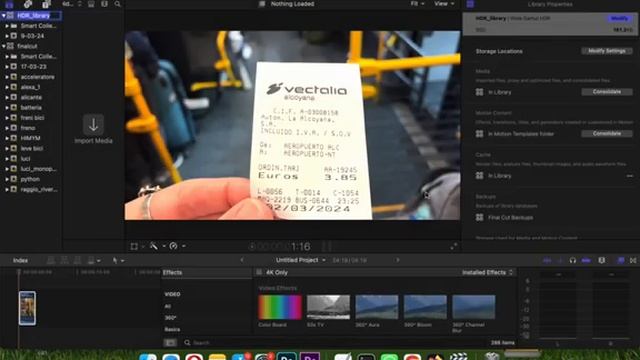The width and height of the screenshot is (640, 360).
Task: Enter full screen viewer playback
Action: (453, 246)
